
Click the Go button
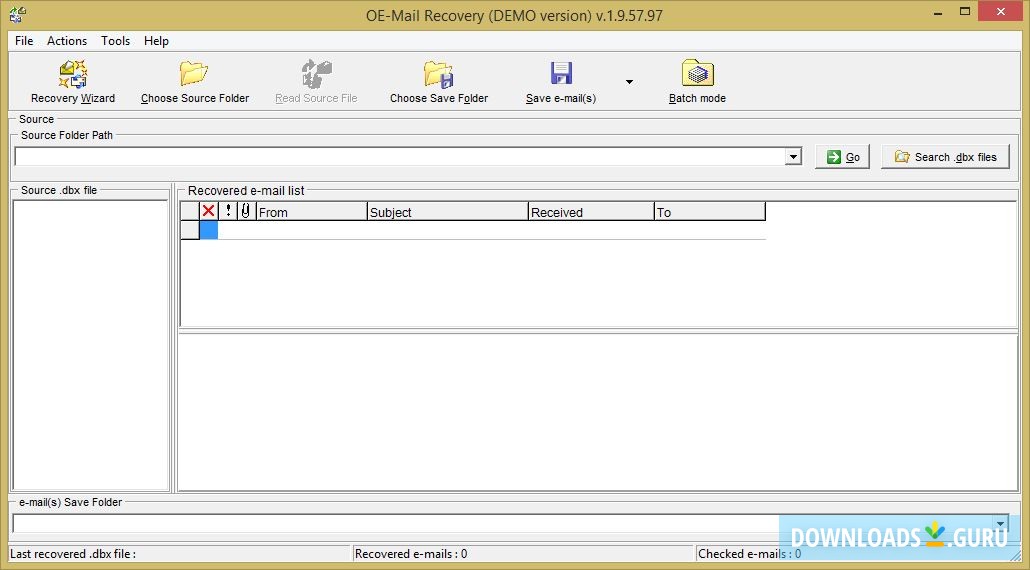point(843,157)
